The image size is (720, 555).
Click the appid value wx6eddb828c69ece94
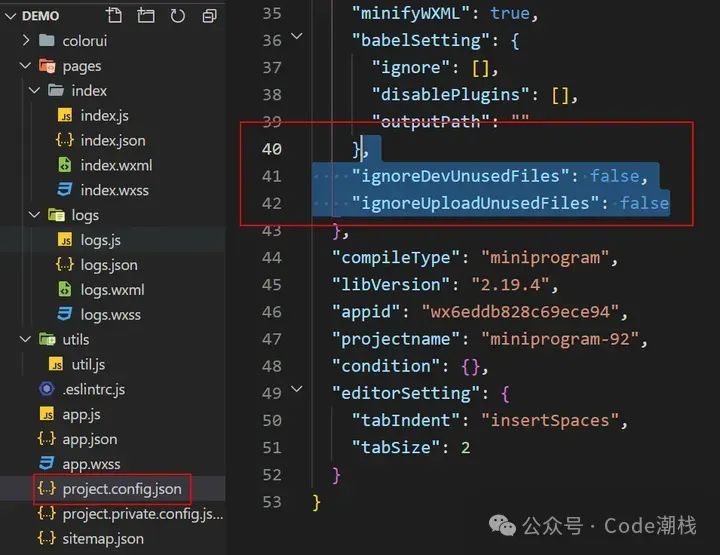520,312
